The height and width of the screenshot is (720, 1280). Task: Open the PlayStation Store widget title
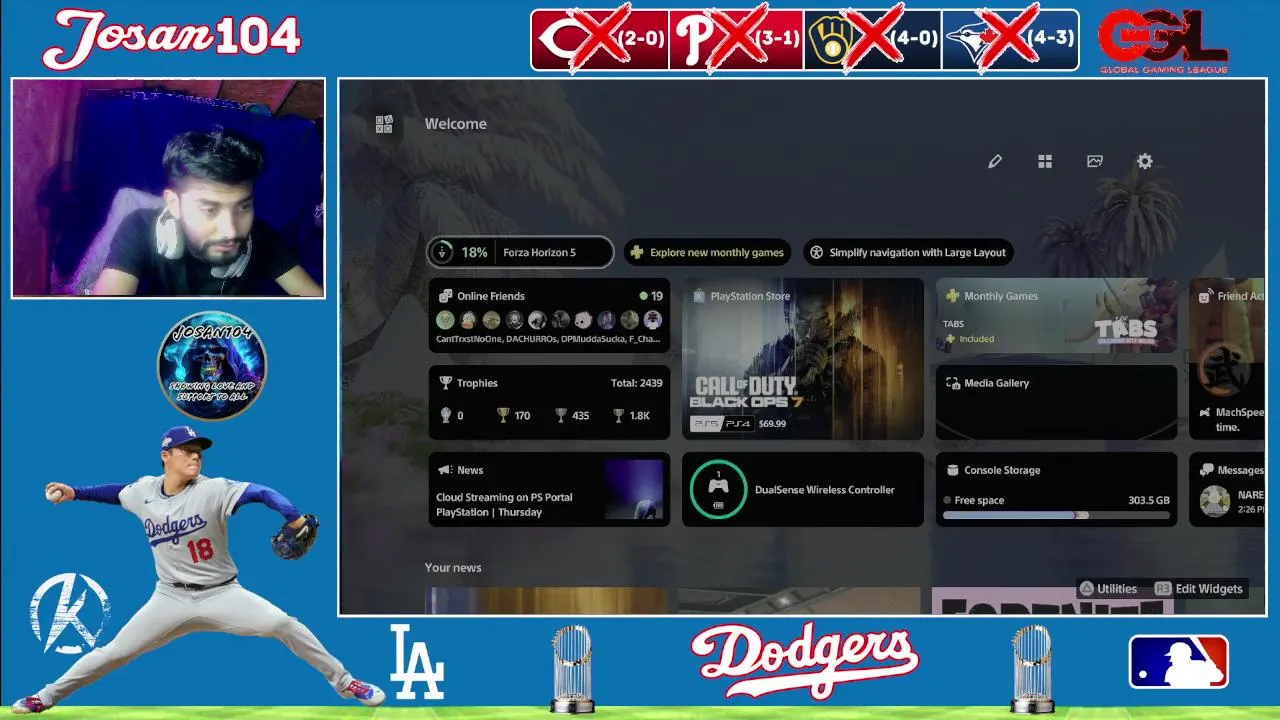[750, 296]
